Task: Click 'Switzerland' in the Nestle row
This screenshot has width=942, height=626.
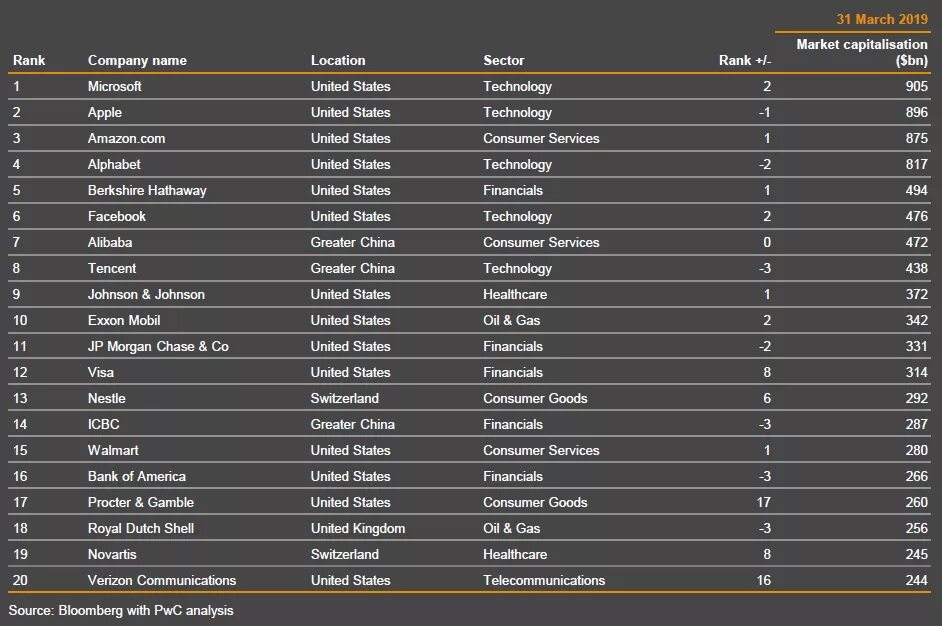Action: pyautogui.click(x=344, y=398)
